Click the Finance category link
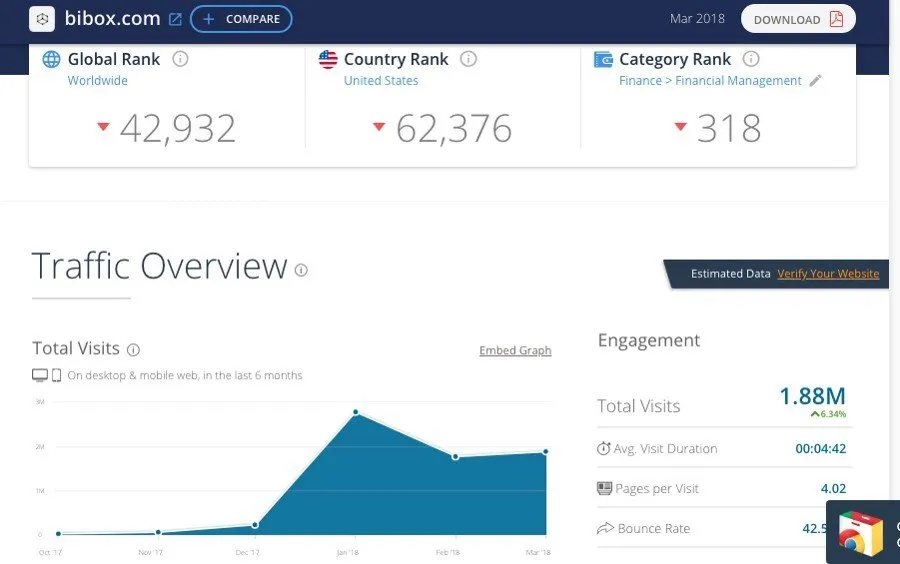This screenshot has width=900, height=564. tap(640, 80)
